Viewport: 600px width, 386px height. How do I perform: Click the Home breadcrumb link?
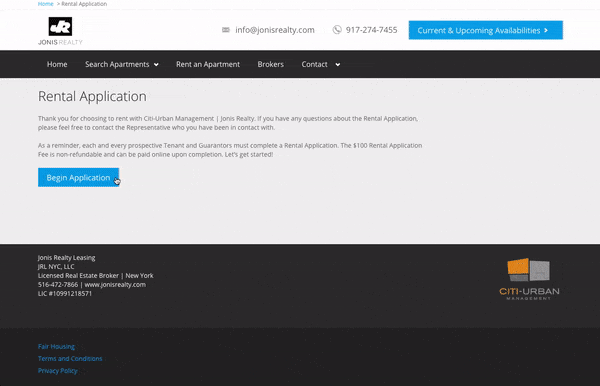(46, 4)
